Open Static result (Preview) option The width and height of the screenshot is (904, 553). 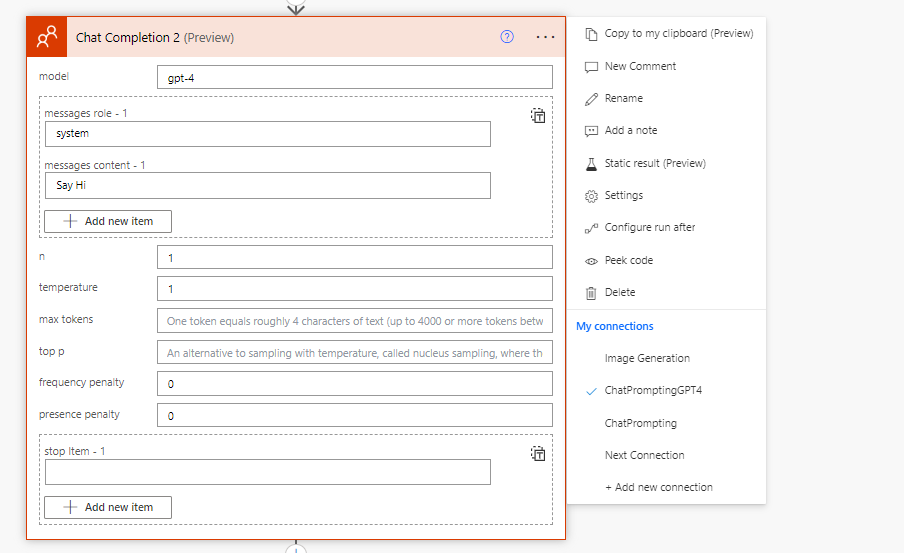(654, 163)
